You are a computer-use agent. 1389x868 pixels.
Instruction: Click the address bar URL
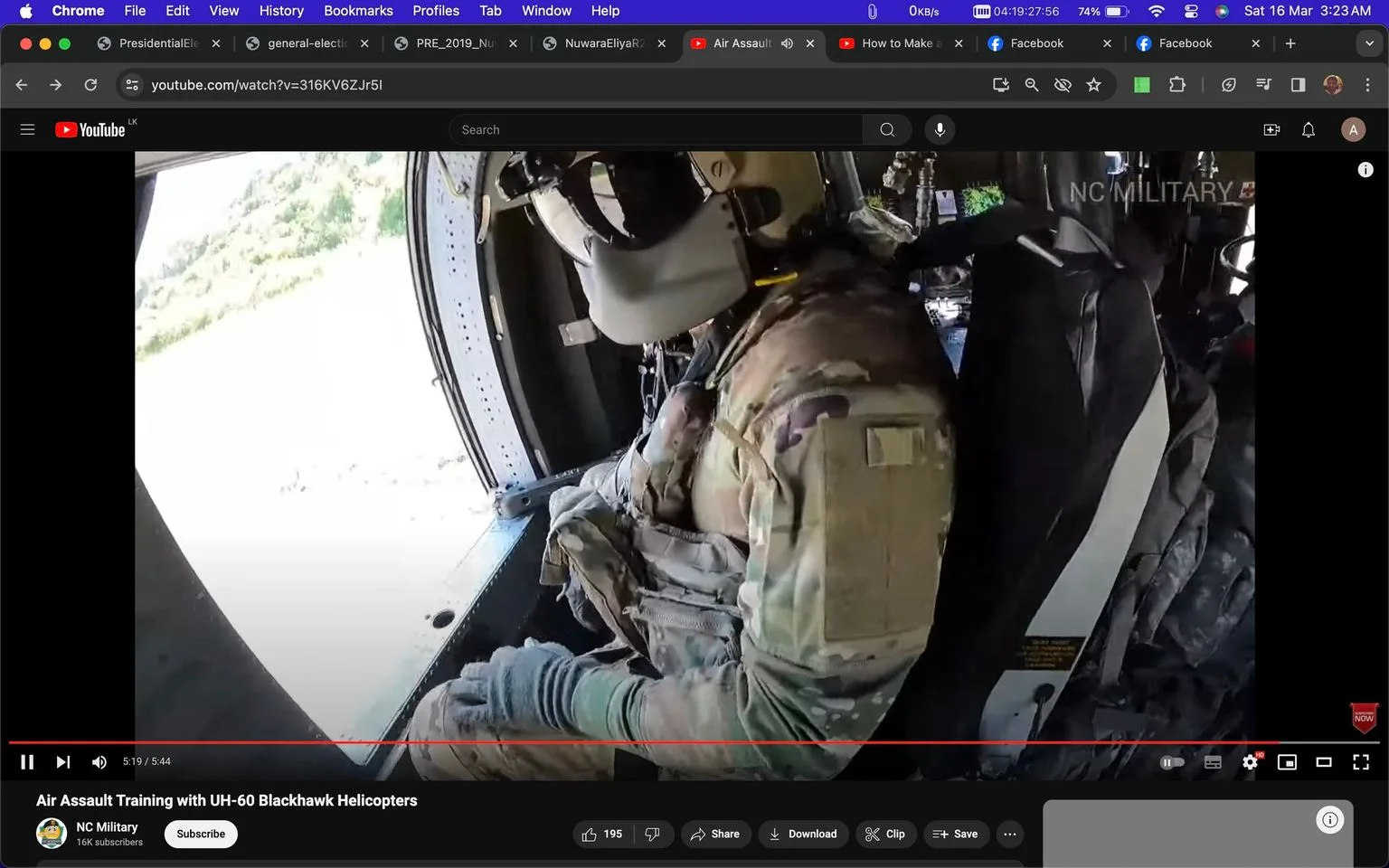pos(267,84)
